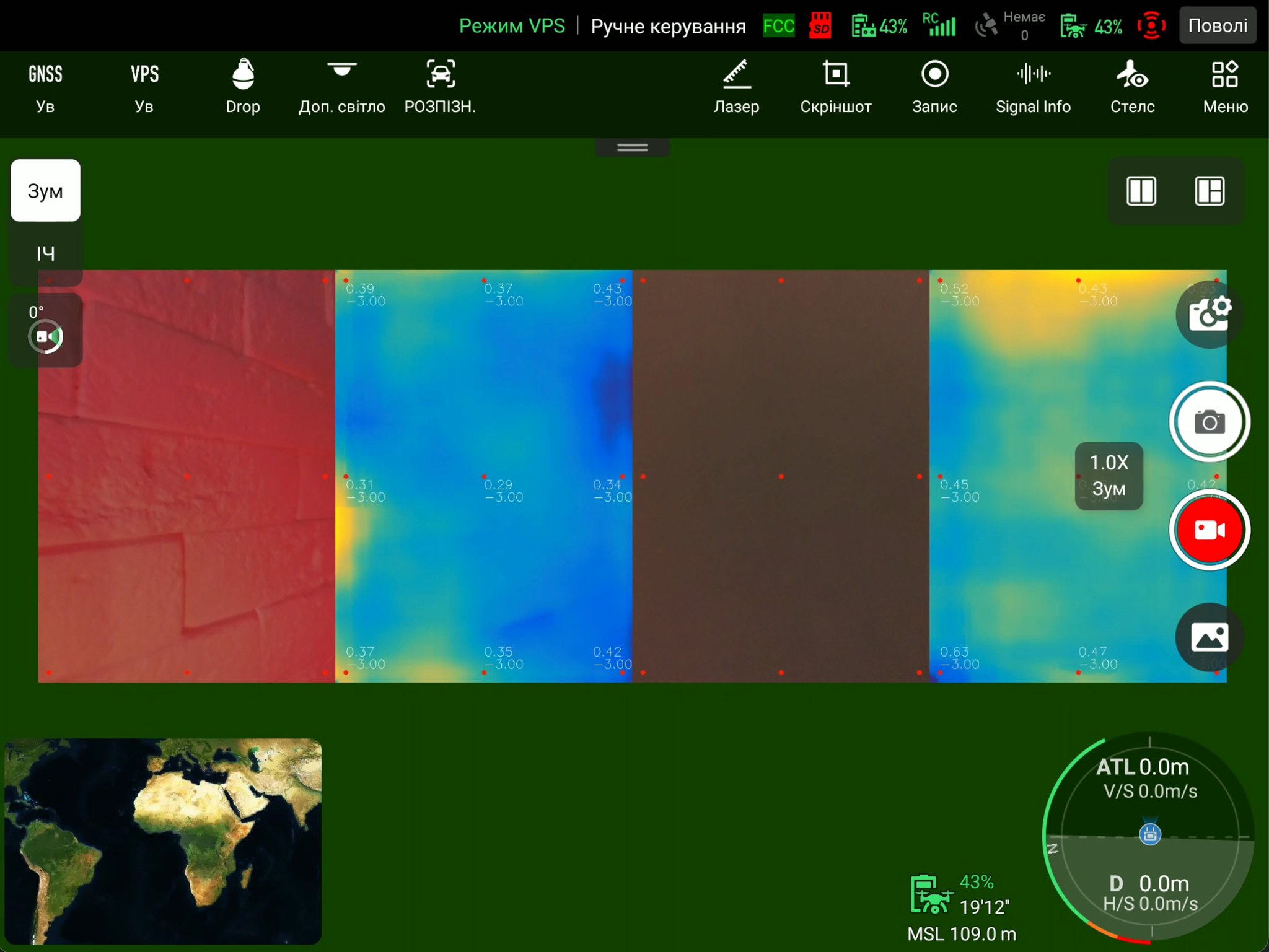Switch to Зум camera tab
This screenshot has width=1269, height=952.
(45, 191)
